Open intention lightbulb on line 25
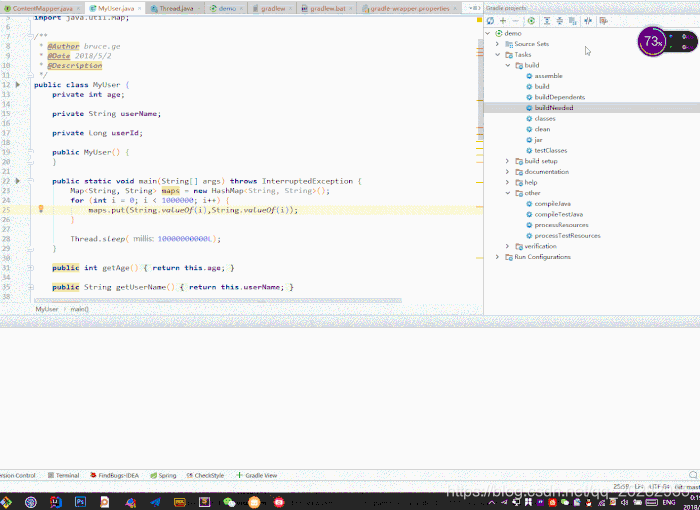Image resolution: width=700 pixels, height=510 pixels. tap(41, 209)
